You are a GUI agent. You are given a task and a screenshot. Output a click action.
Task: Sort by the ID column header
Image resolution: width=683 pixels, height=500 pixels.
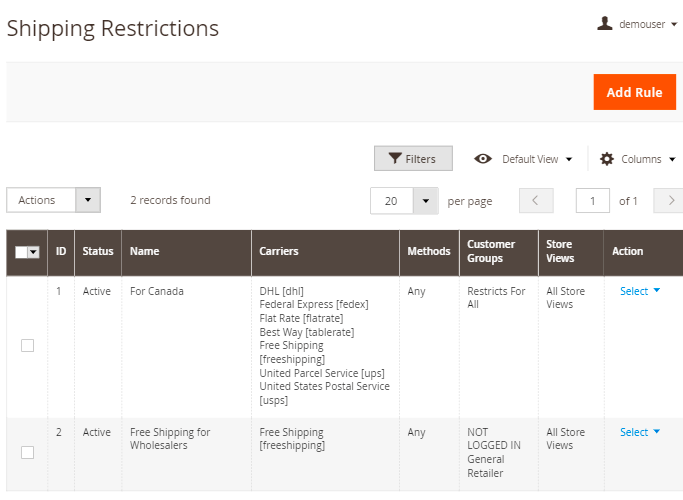[x=61, y=252]
